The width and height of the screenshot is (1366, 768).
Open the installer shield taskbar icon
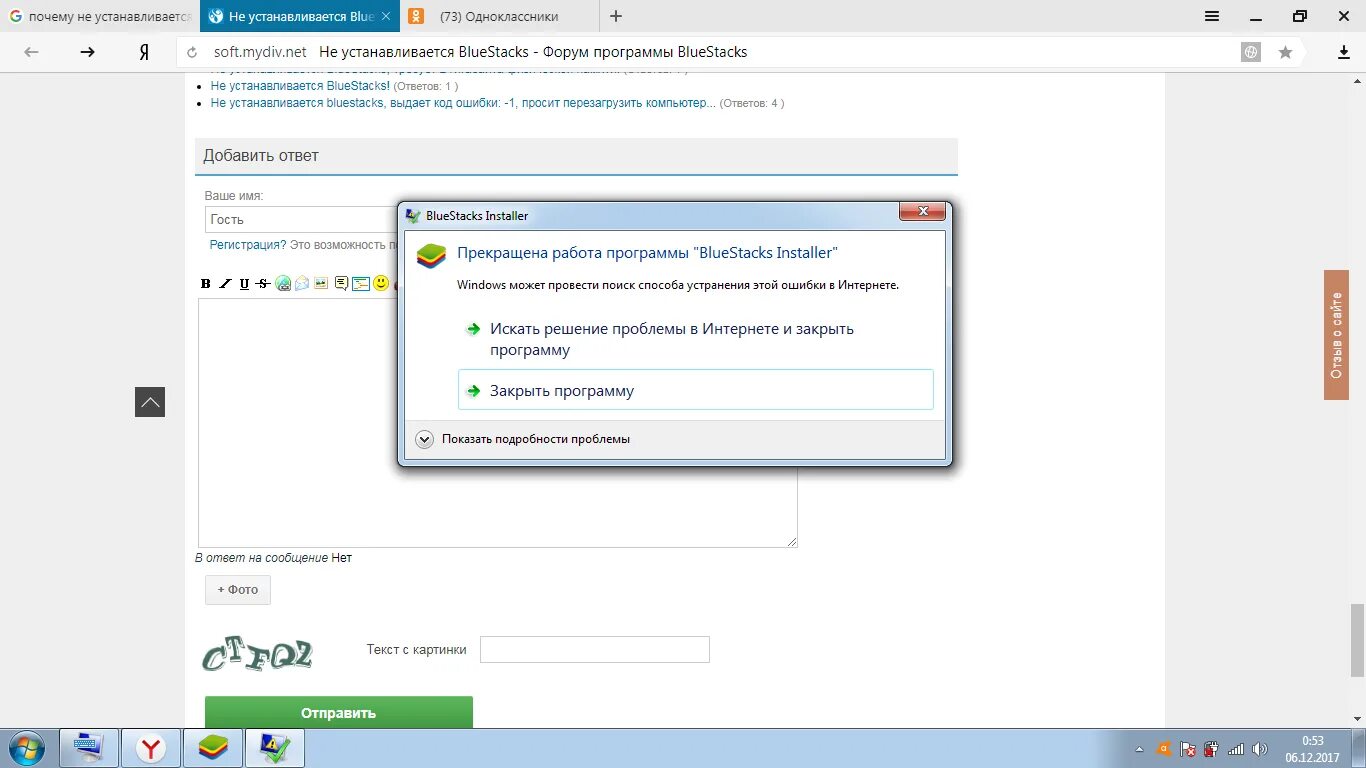tap(274, 748)
